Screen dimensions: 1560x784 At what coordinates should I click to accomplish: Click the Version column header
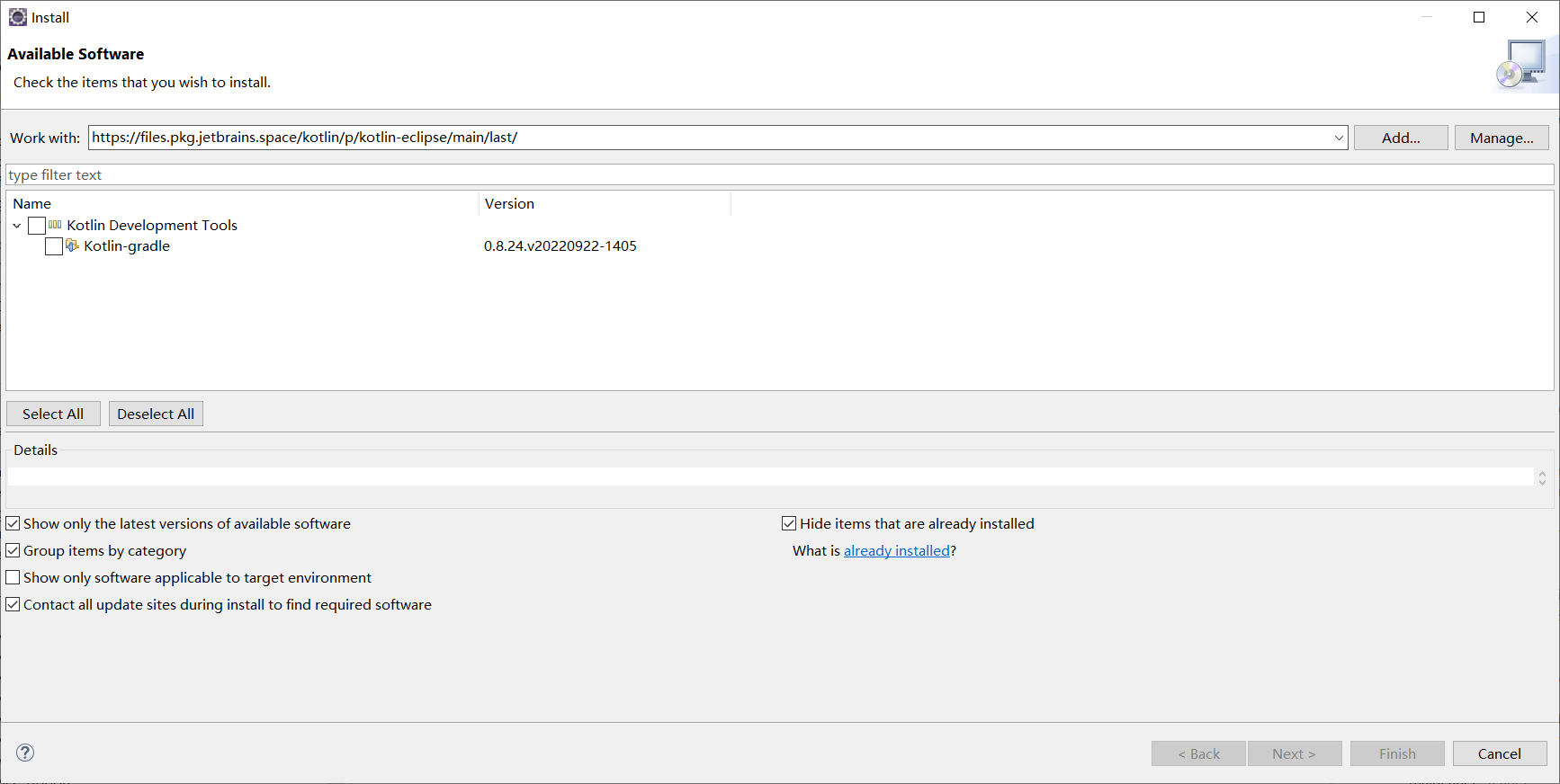605,203
